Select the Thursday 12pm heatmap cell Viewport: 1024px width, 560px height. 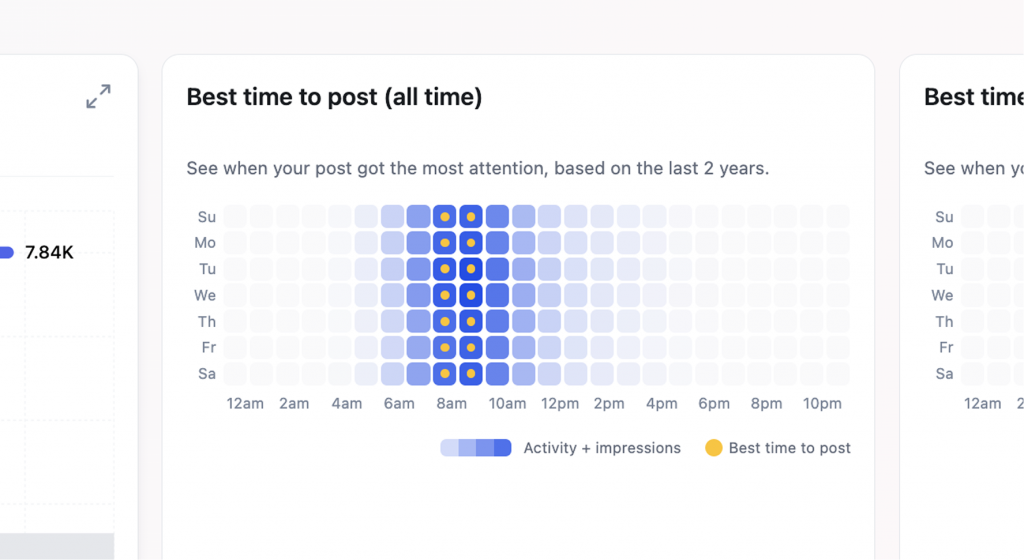pos(549,321)
